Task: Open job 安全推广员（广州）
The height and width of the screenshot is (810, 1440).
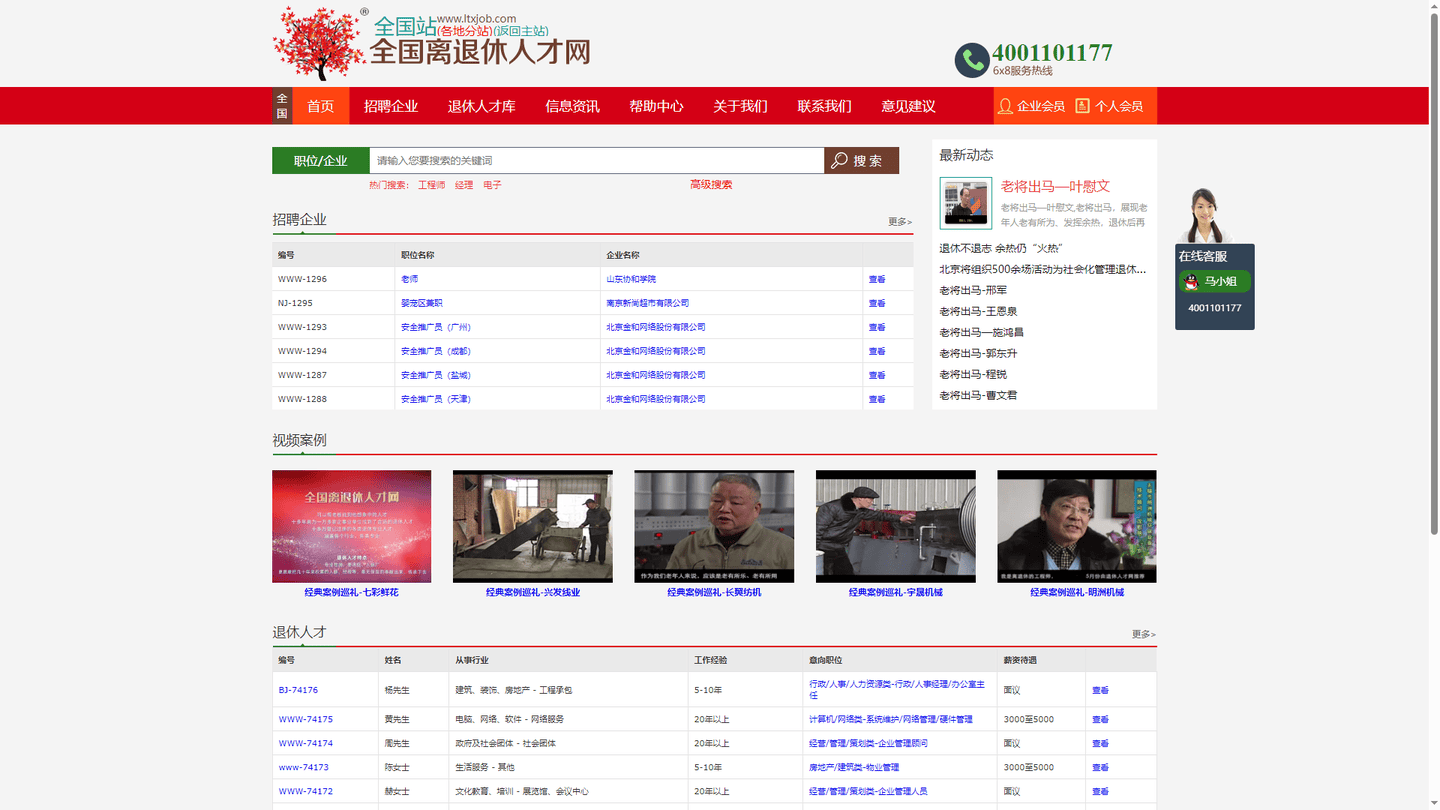Action: [x=436, y=327]
